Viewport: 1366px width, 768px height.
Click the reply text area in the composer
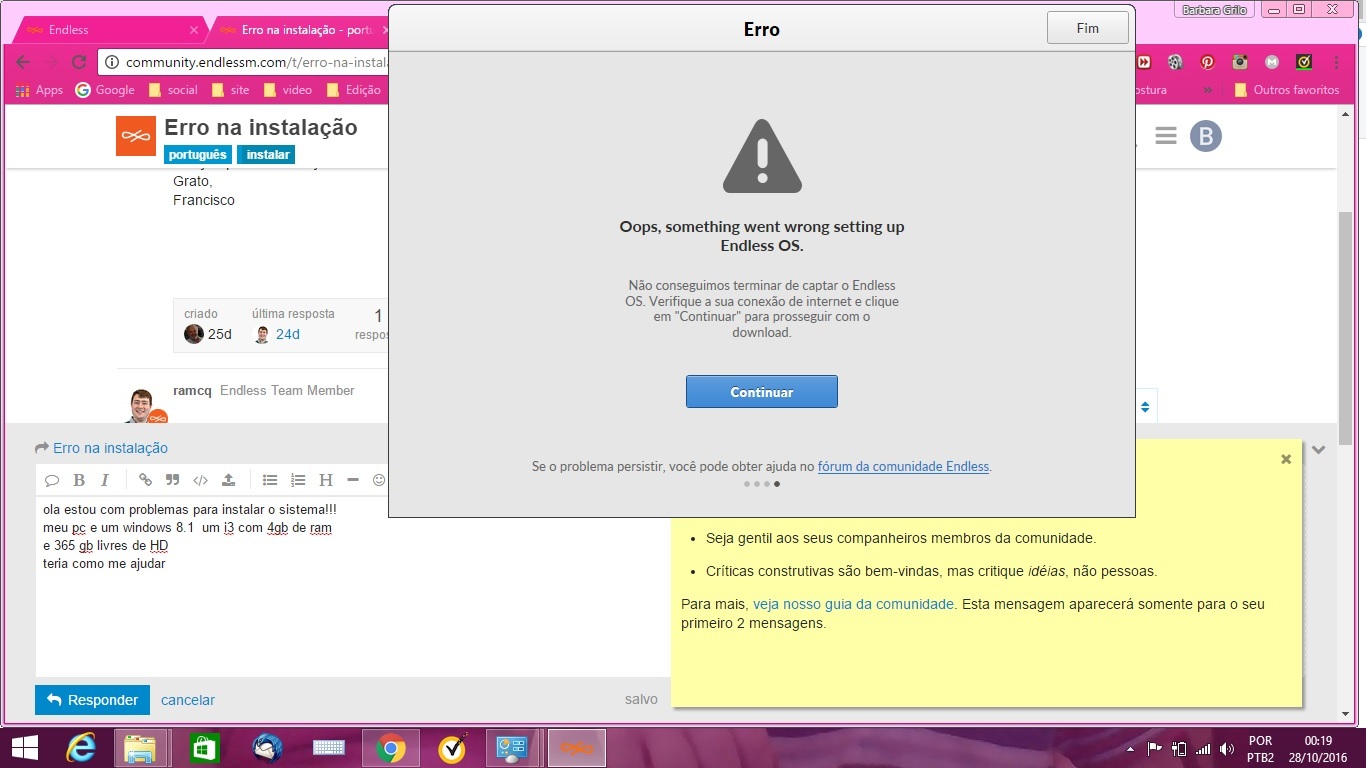[x=352, y=585]
